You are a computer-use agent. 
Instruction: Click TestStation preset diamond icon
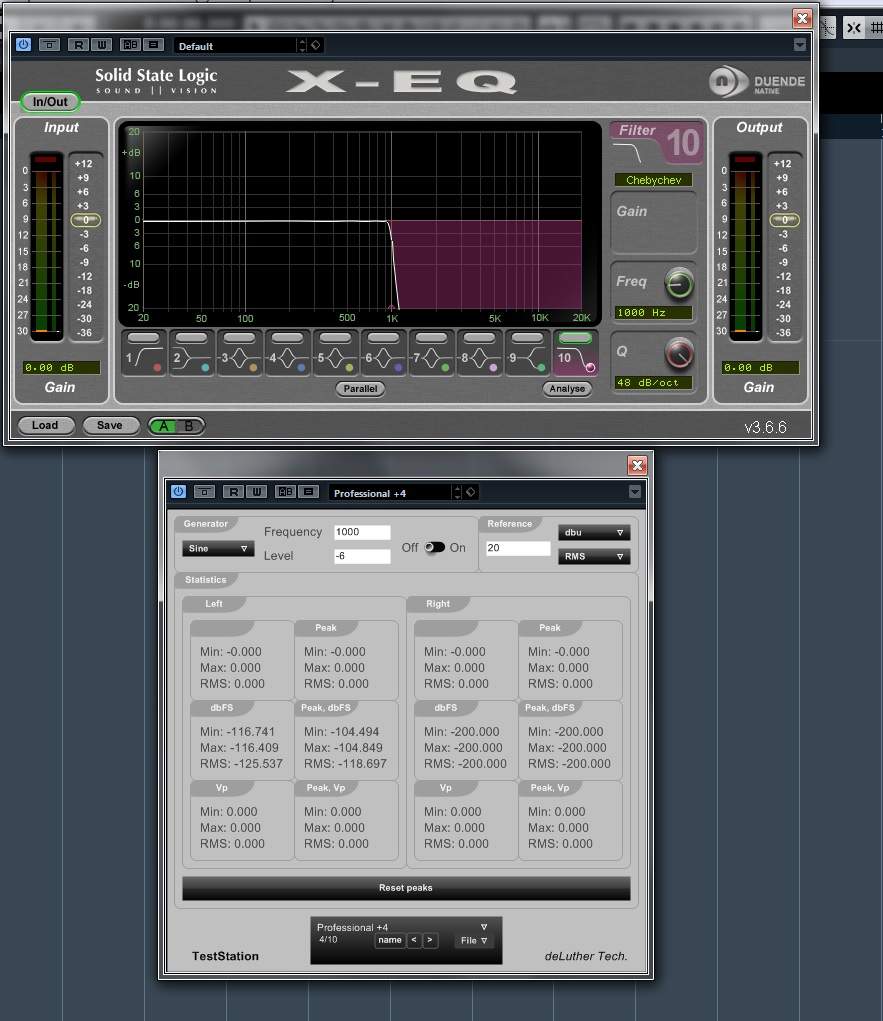(471, 492)
